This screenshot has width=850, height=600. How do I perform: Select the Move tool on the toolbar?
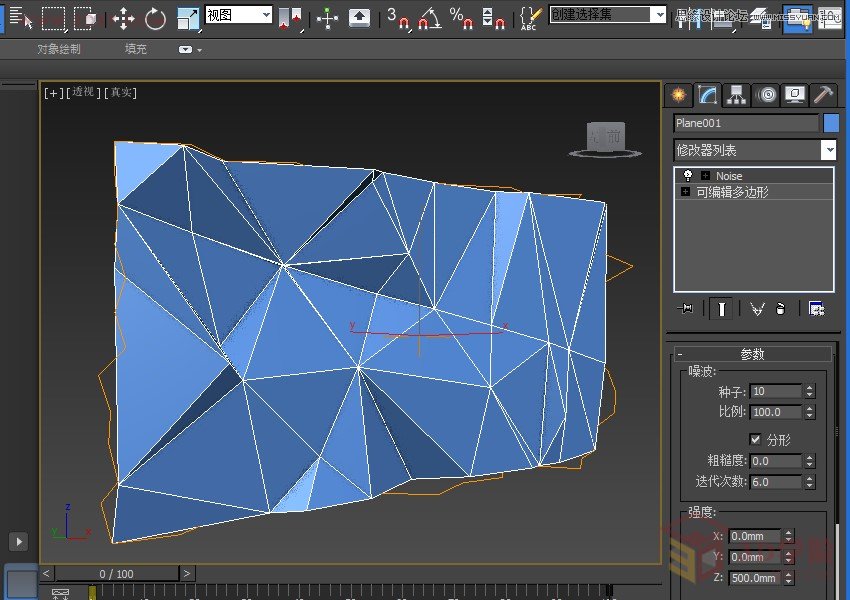click(124, 17)
